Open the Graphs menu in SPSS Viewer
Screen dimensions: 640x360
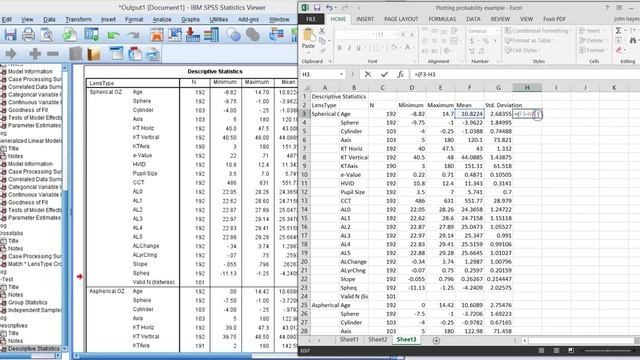[x=190, y=19]
